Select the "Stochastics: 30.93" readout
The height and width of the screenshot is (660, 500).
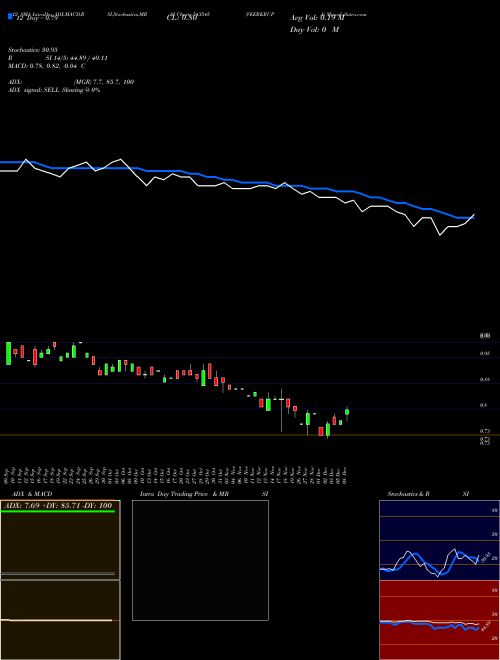pos(33,50)
